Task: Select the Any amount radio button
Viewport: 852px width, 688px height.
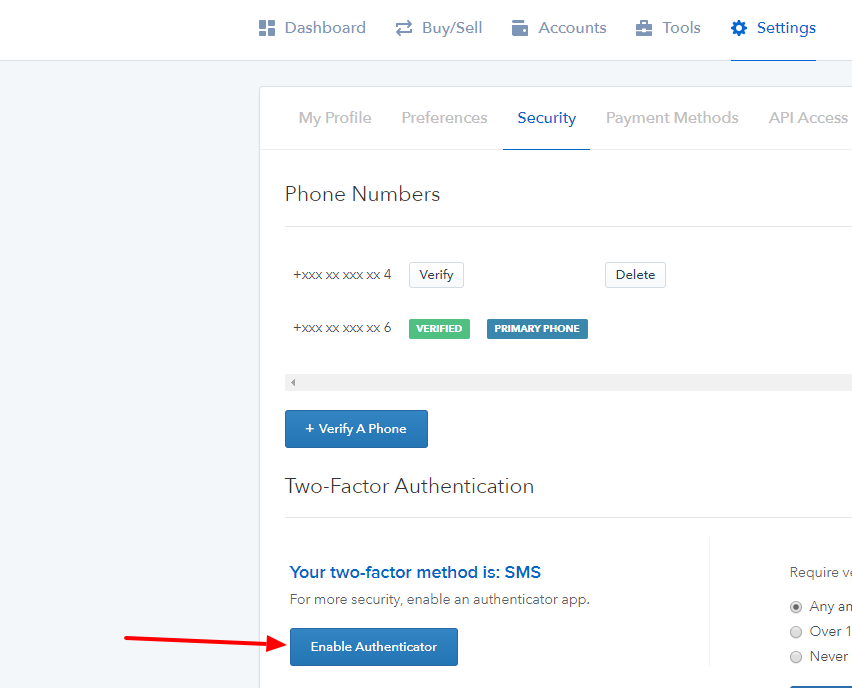Action: coord(795,606)
